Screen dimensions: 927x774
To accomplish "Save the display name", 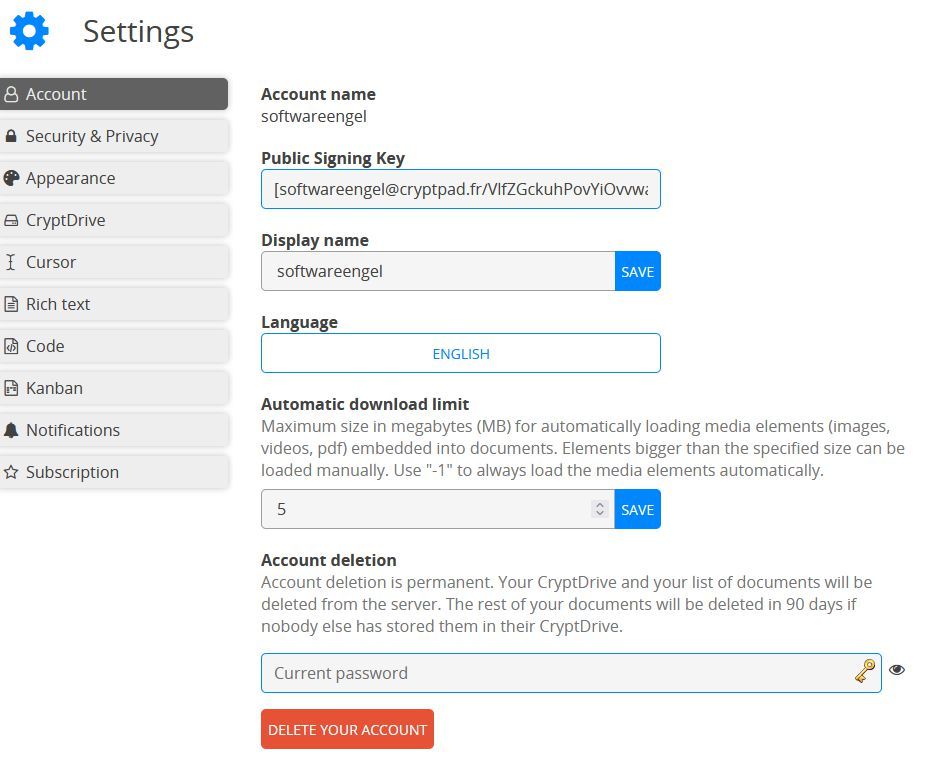I will [x=637, y=271].
